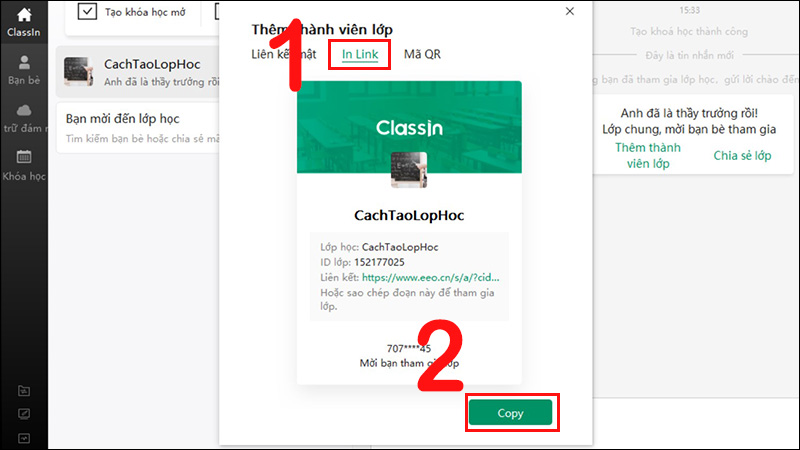Click the 707****45 inviter number
This screenshot has width=800, height=450.
(409, 348)
